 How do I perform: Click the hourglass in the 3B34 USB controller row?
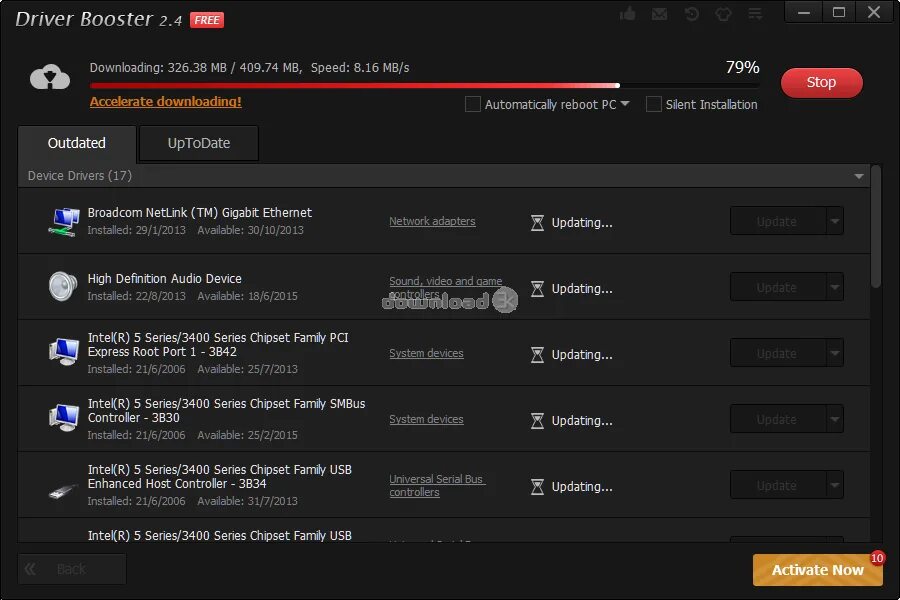pos(537,487)
